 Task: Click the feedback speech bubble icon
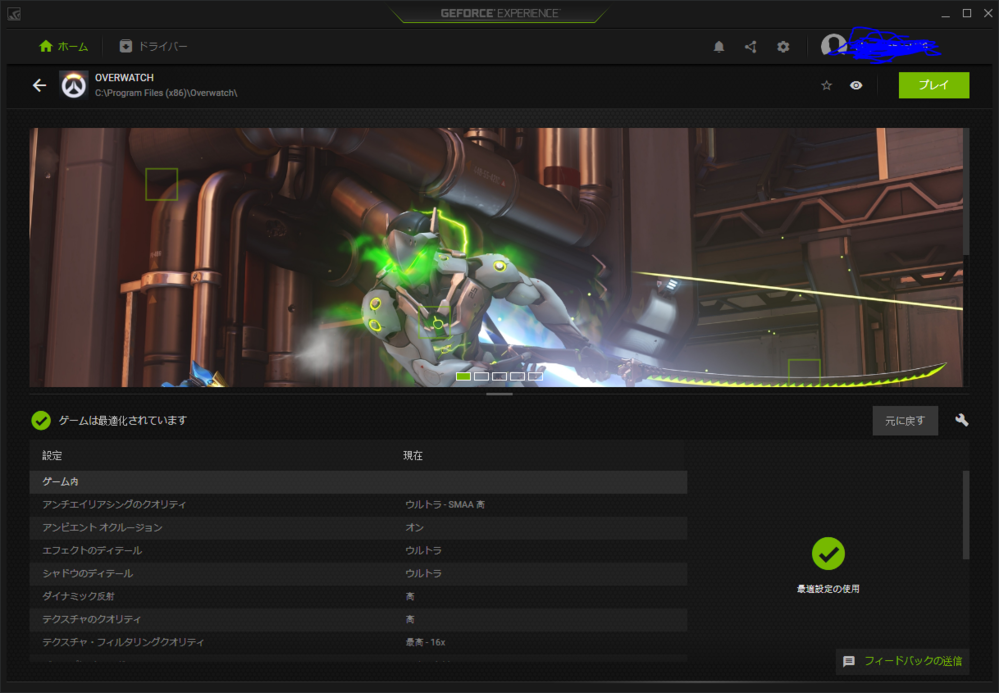tap(849, 661)
